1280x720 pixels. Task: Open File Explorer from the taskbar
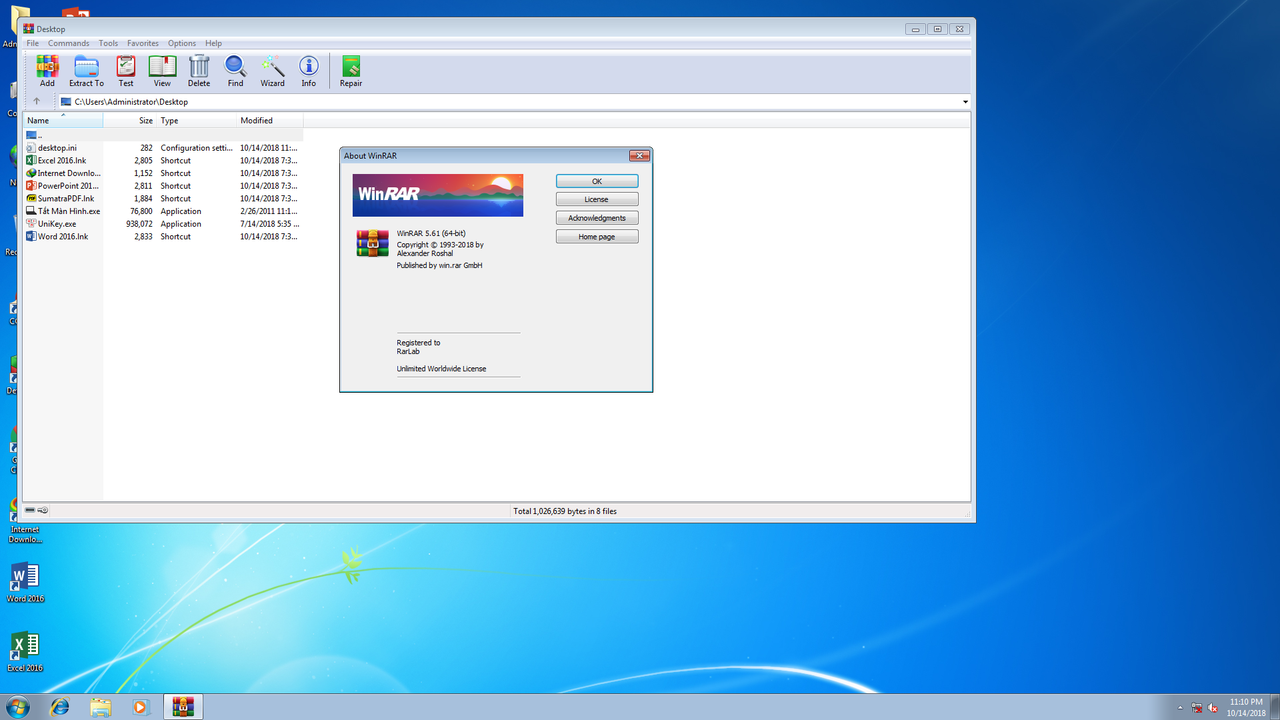pos(100,707)
